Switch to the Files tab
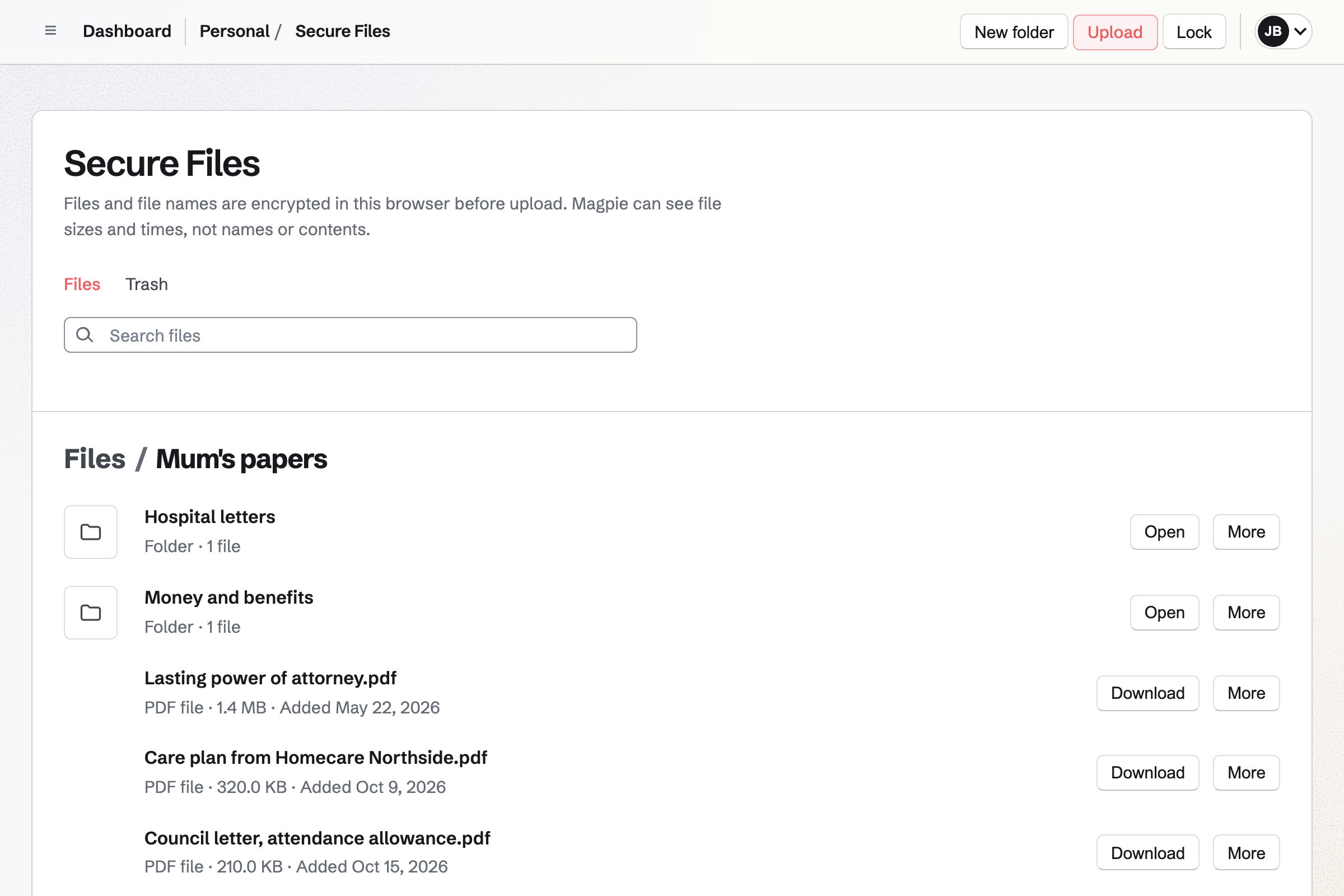The height and width of the screenshot is (896, 1344). (x=82, y=284)
